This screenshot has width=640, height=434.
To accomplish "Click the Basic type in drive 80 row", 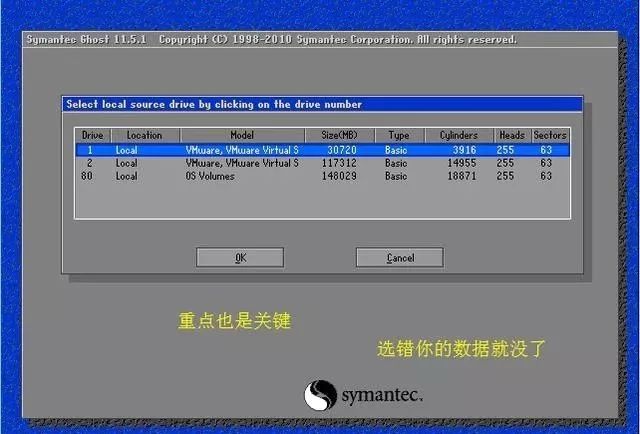I will (x=396, y=176).
